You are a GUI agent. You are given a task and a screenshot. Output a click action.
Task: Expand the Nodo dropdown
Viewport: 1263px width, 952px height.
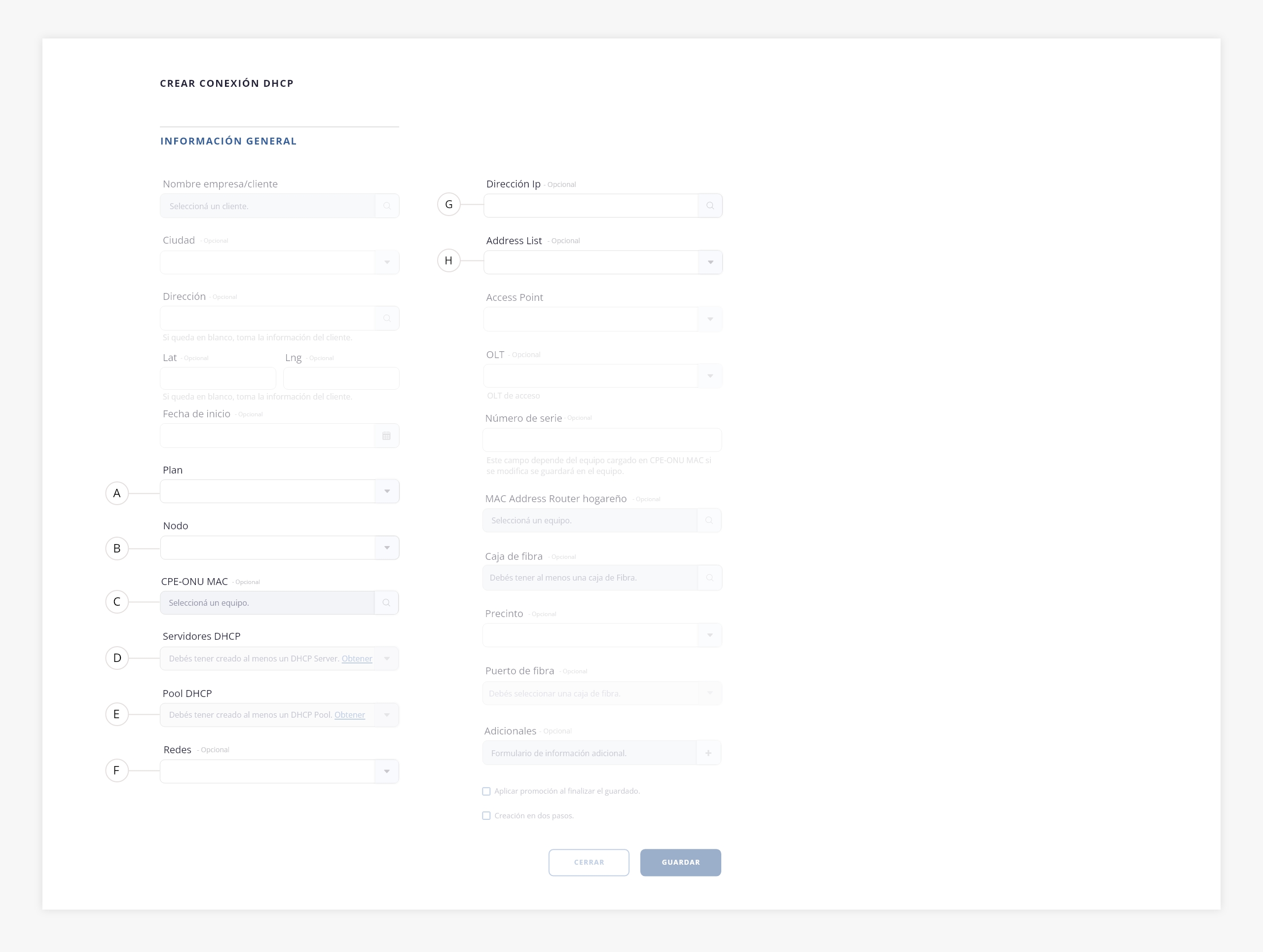coord(387,548)
